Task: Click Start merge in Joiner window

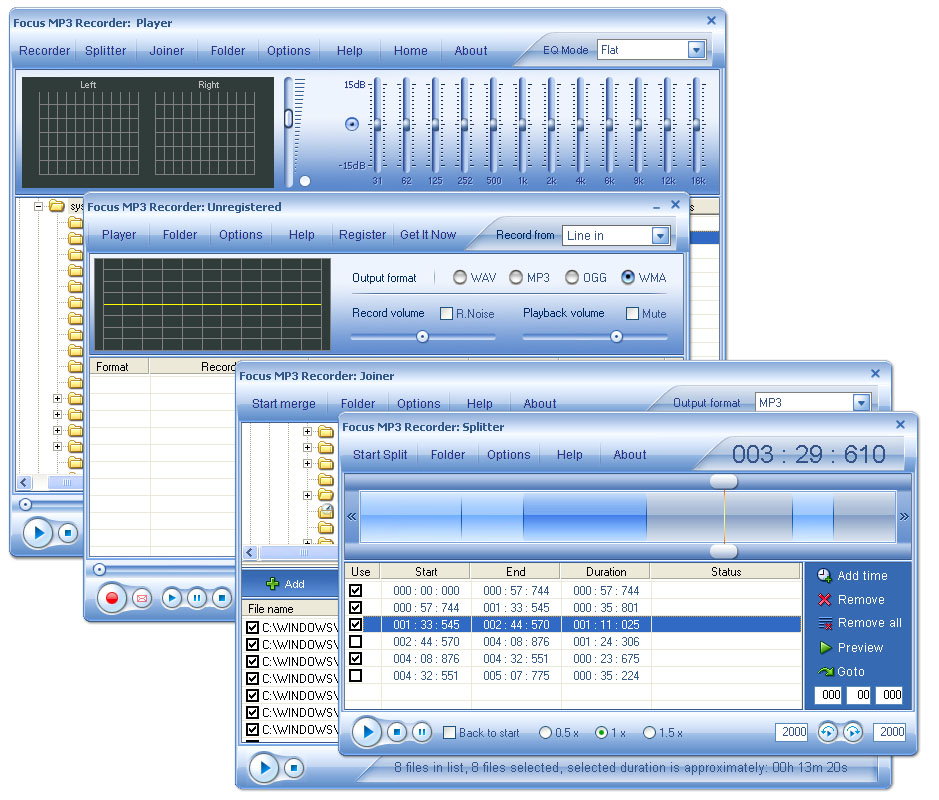Action: (284, 404)
